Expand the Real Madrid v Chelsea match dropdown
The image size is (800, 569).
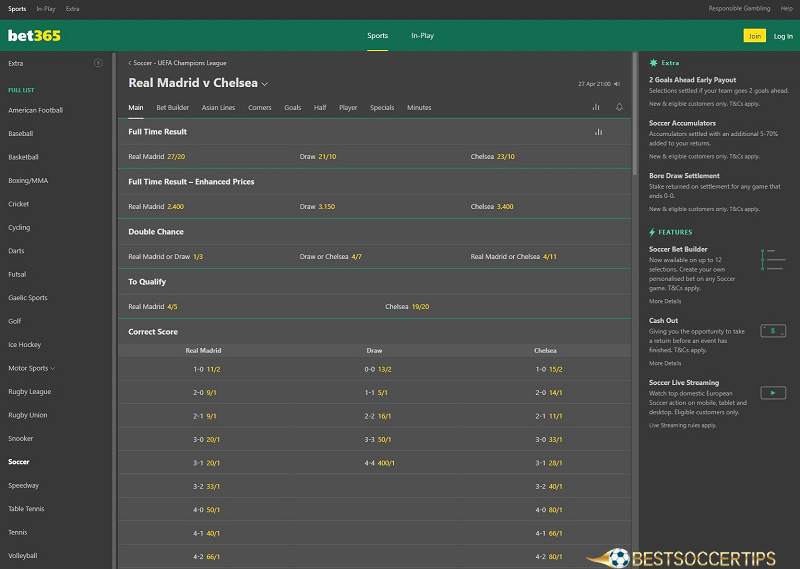(x=264, y=84)
